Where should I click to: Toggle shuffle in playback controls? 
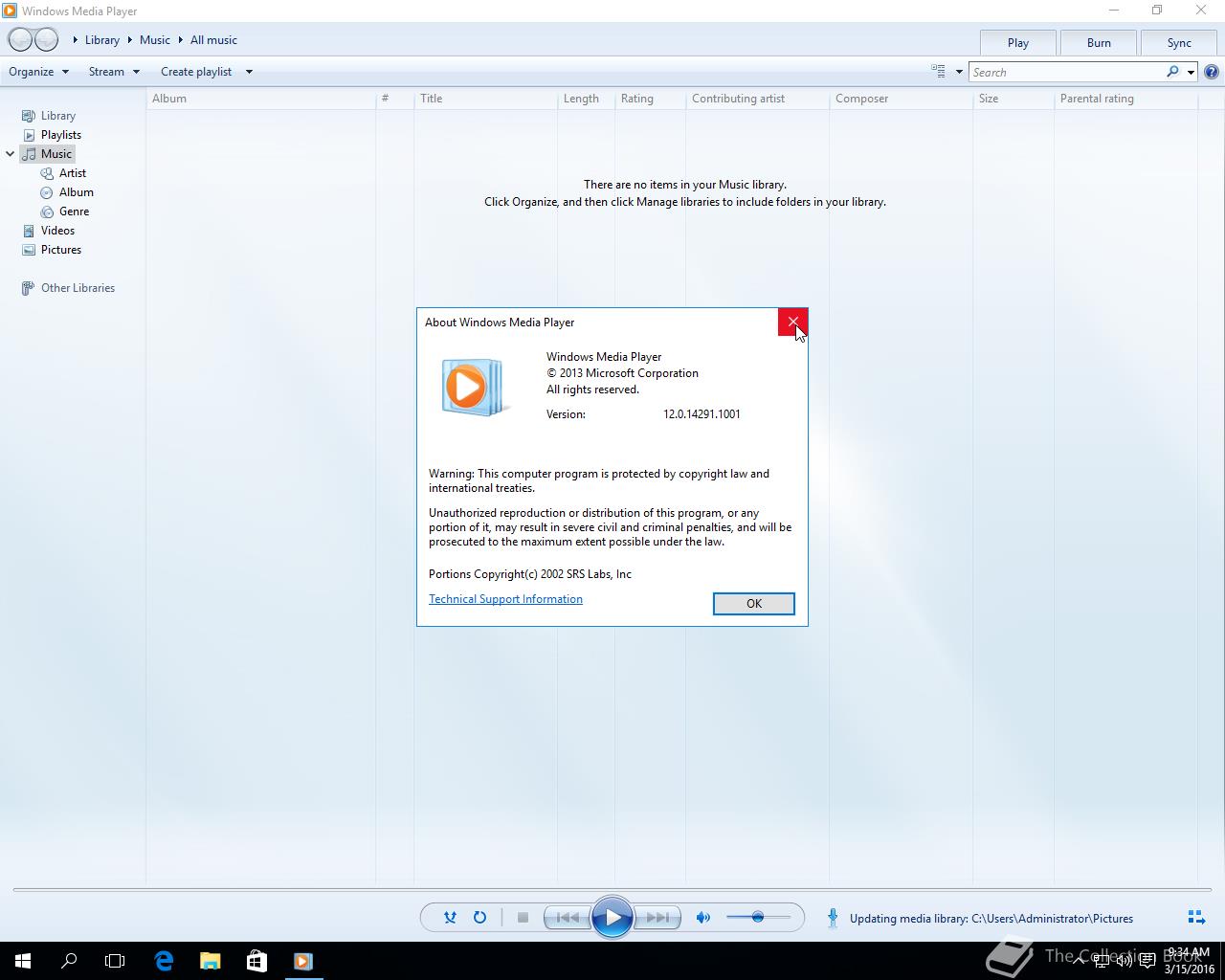pos(450,918)
